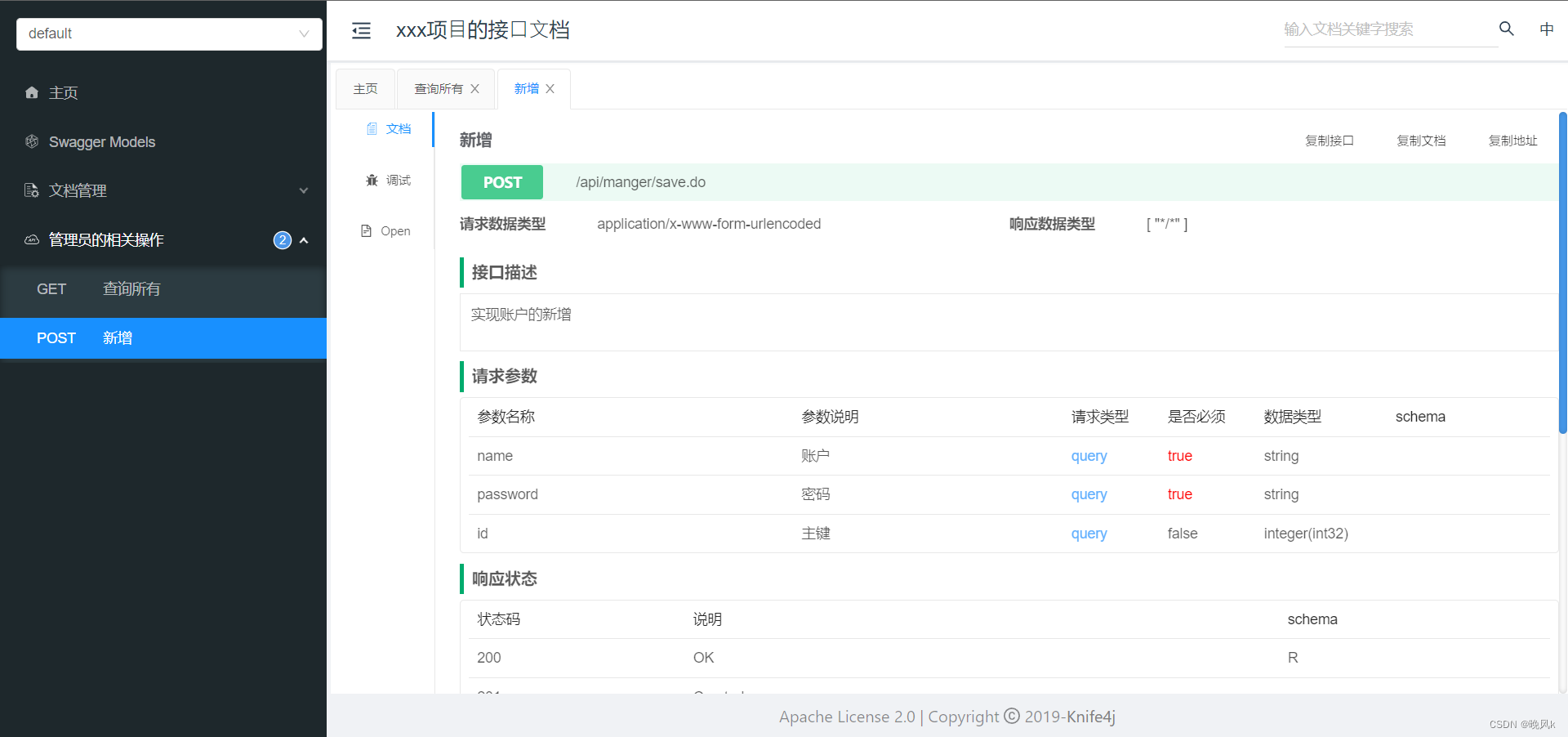This screenshot has width=1568, height=737.
Task: Click the page vertical scrollbar
Action: pos(1563,273)
